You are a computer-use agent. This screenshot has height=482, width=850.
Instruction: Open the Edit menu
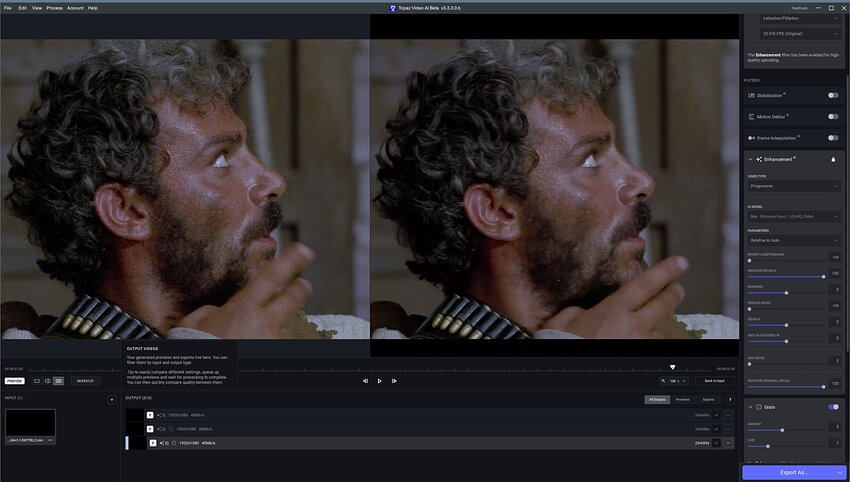(x=22, y=8)
